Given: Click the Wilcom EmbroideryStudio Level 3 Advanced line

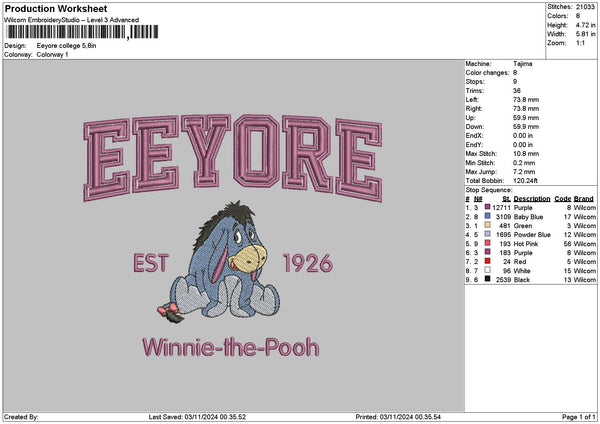Looking at the screenshot, I should [x=72, y=20].
